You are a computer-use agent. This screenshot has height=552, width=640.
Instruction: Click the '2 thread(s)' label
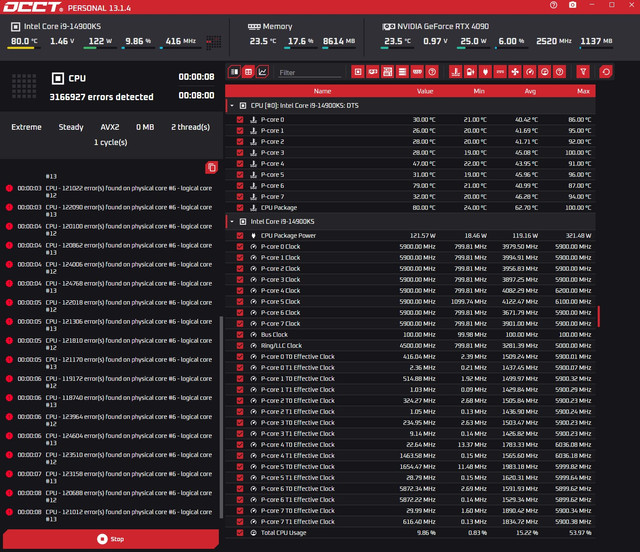[191, 127]
